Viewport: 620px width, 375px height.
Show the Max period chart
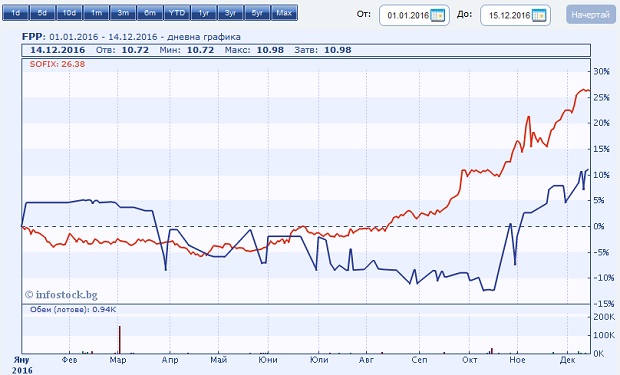coord(284,13)
